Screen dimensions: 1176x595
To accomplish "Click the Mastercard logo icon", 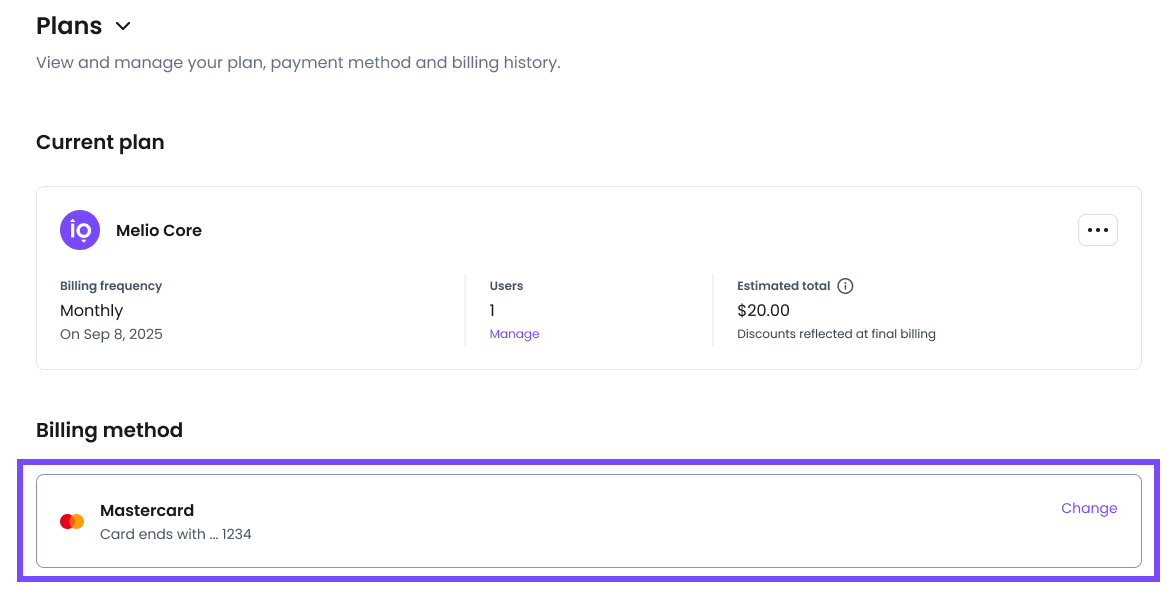I will (x=72, y=521).
